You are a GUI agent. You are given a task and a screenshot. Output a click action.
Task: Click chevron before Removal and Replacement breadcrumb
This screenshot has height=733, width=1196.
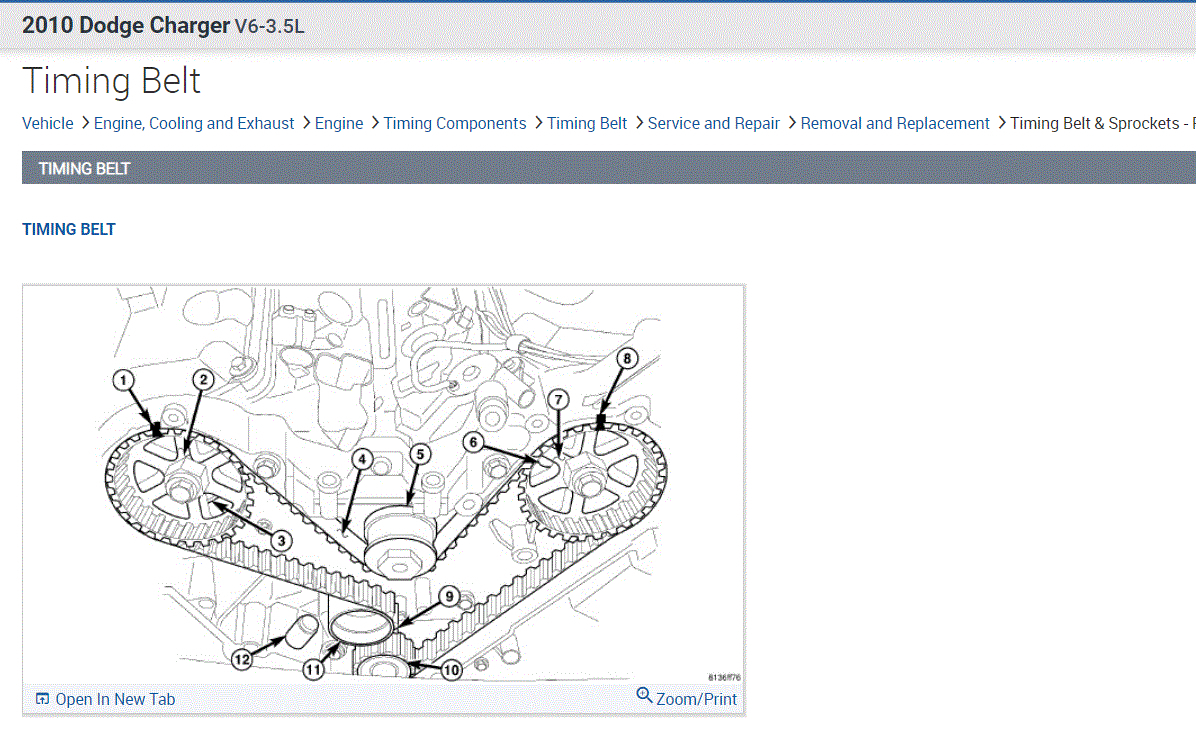click(792, 123)
